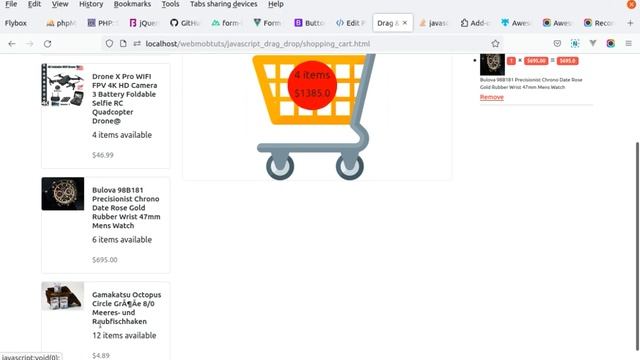Open the Edit menu

(x=34, y=4)
